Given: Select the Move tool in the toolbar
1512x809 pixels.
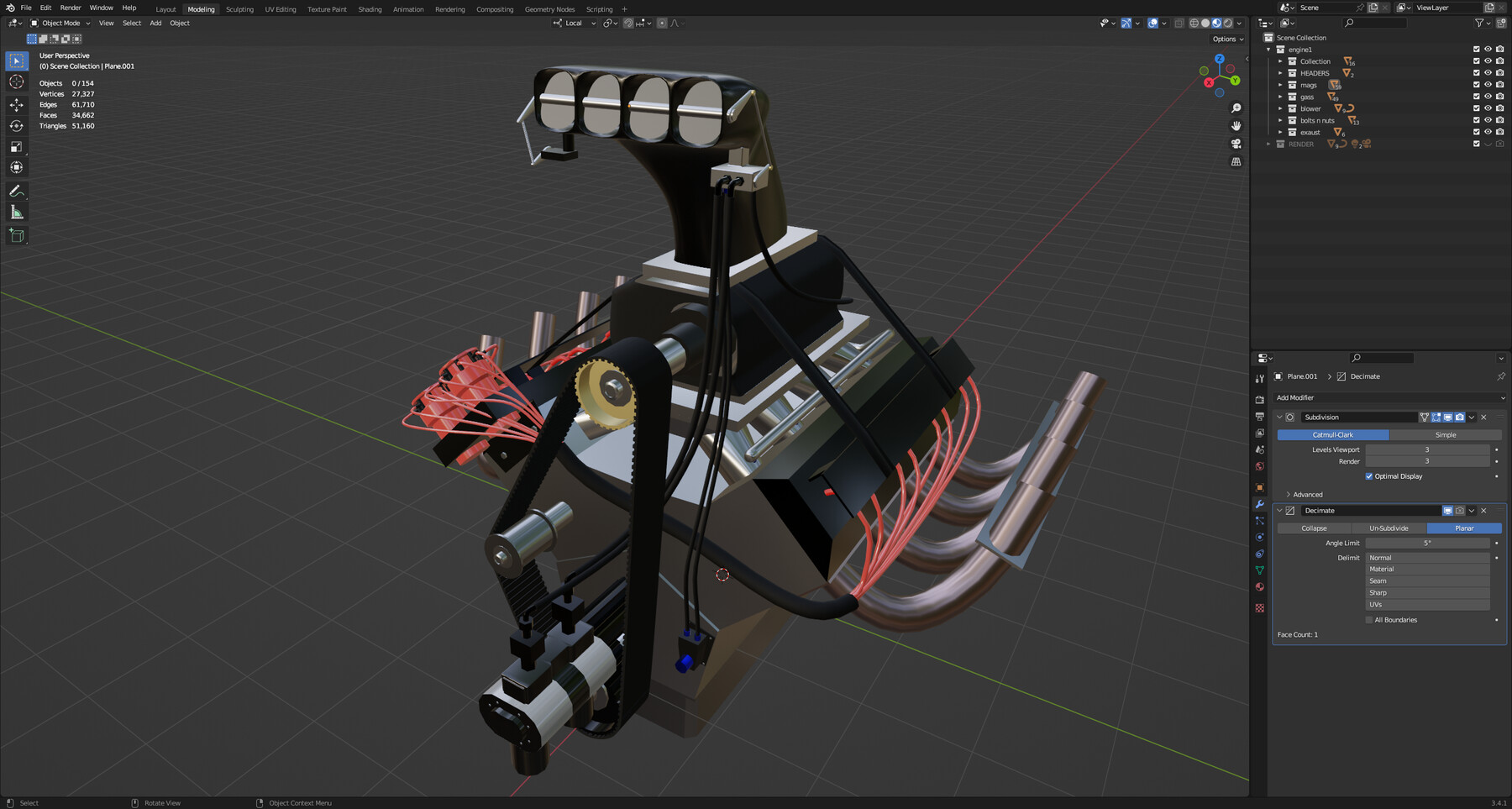Looking at the screenshot, I should click(x=17, y=103).
